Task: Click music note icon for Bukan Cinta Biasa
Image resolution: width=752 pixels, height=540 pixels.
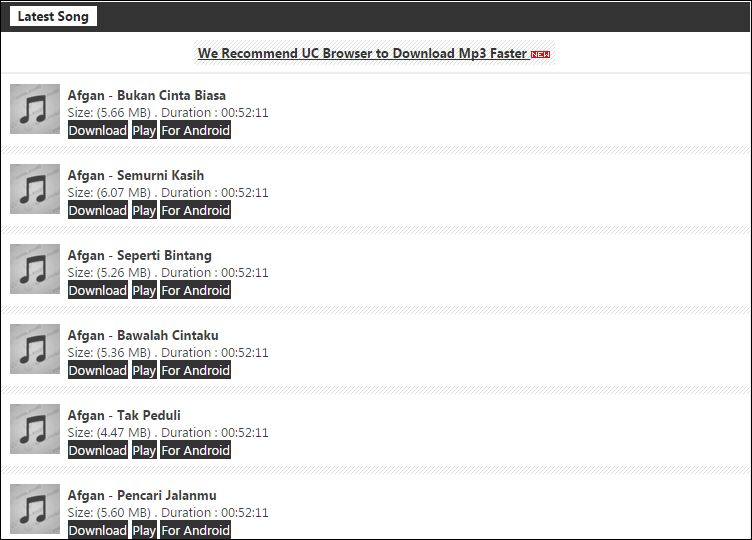Action: click(x=35, y=109)
